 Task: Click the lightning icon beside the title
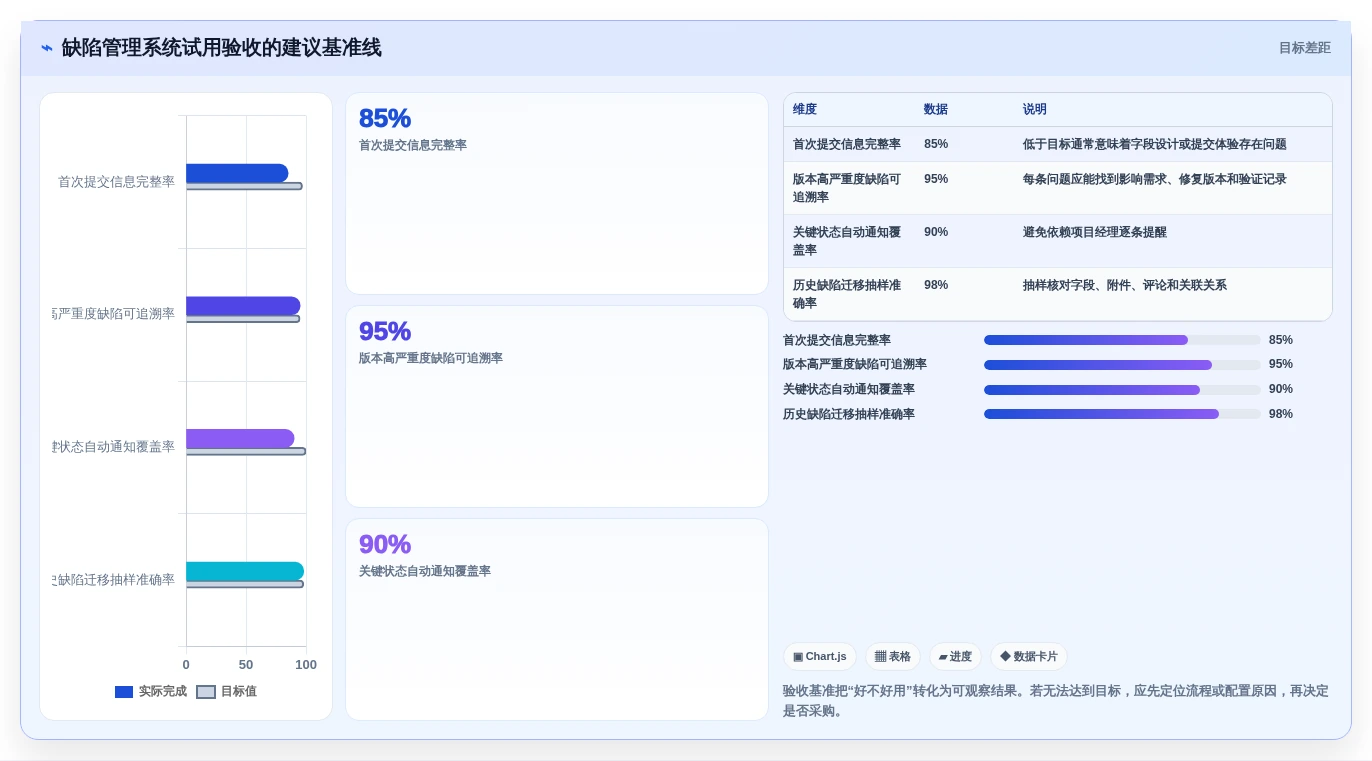47,48
